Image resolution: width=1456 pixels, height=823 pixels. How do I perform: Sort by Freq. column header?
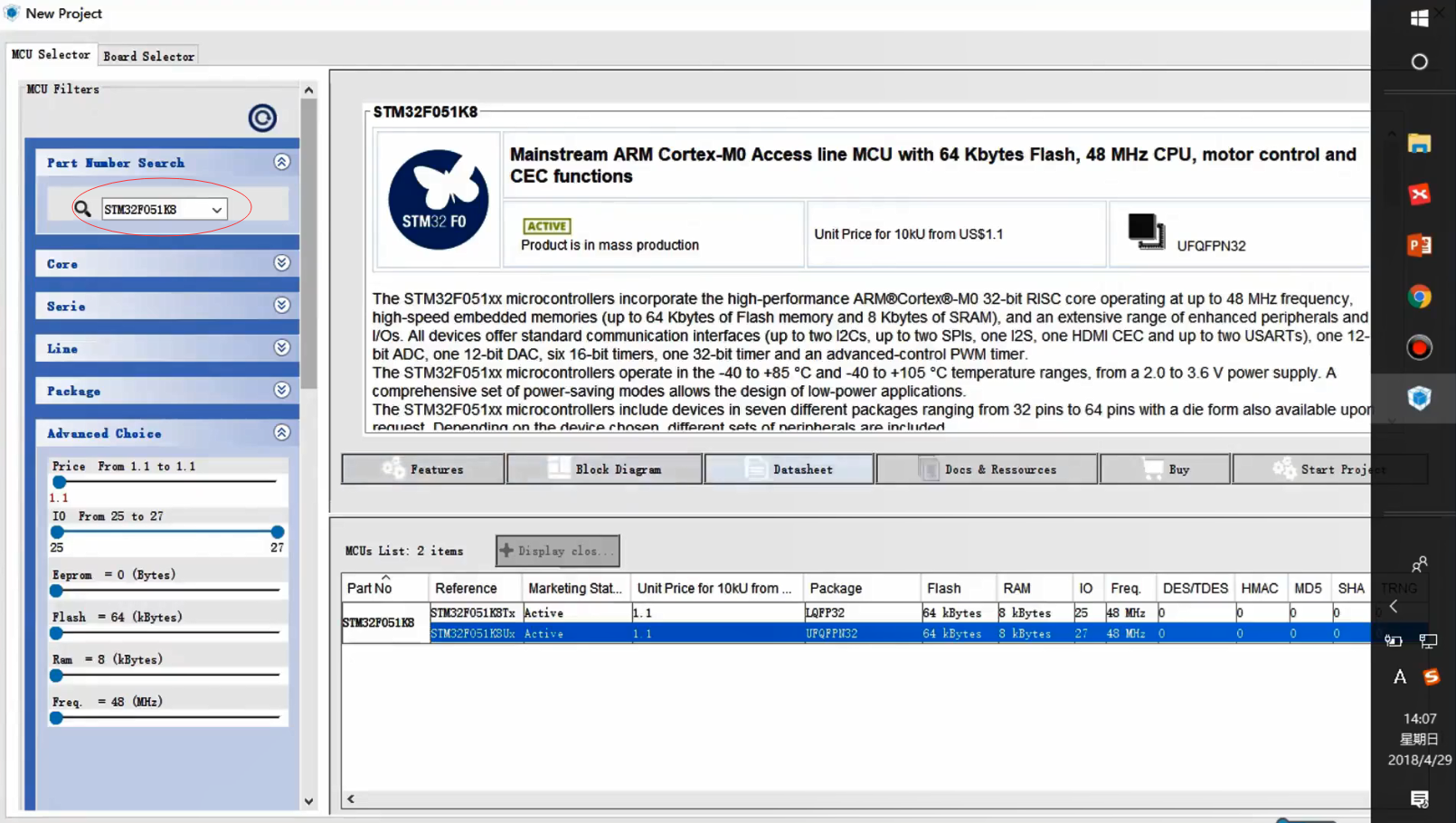click(1130, 588)
